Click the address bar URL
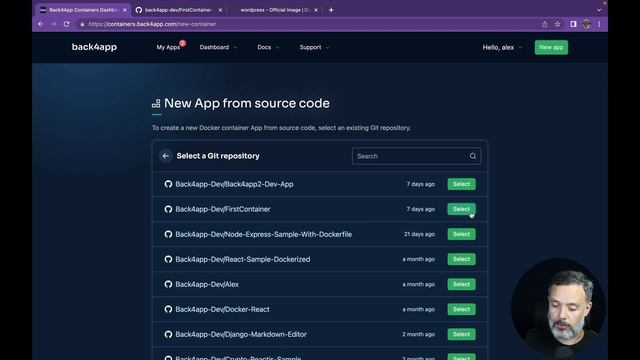This screenshot has height=360, width=640. coord(152,24)
